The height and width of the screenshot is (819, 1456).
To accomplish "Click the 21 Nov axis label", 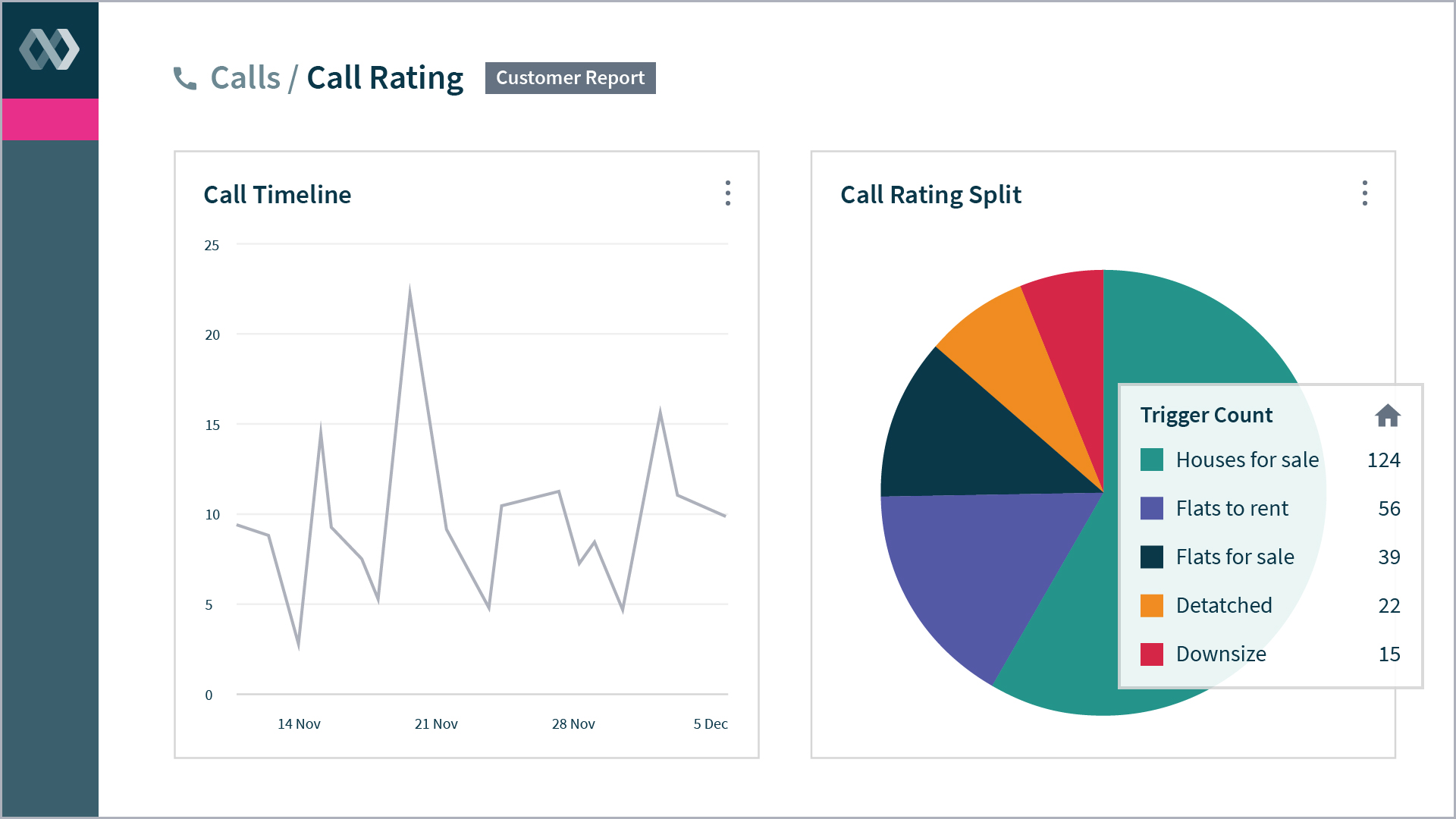I will click(436, 724).
